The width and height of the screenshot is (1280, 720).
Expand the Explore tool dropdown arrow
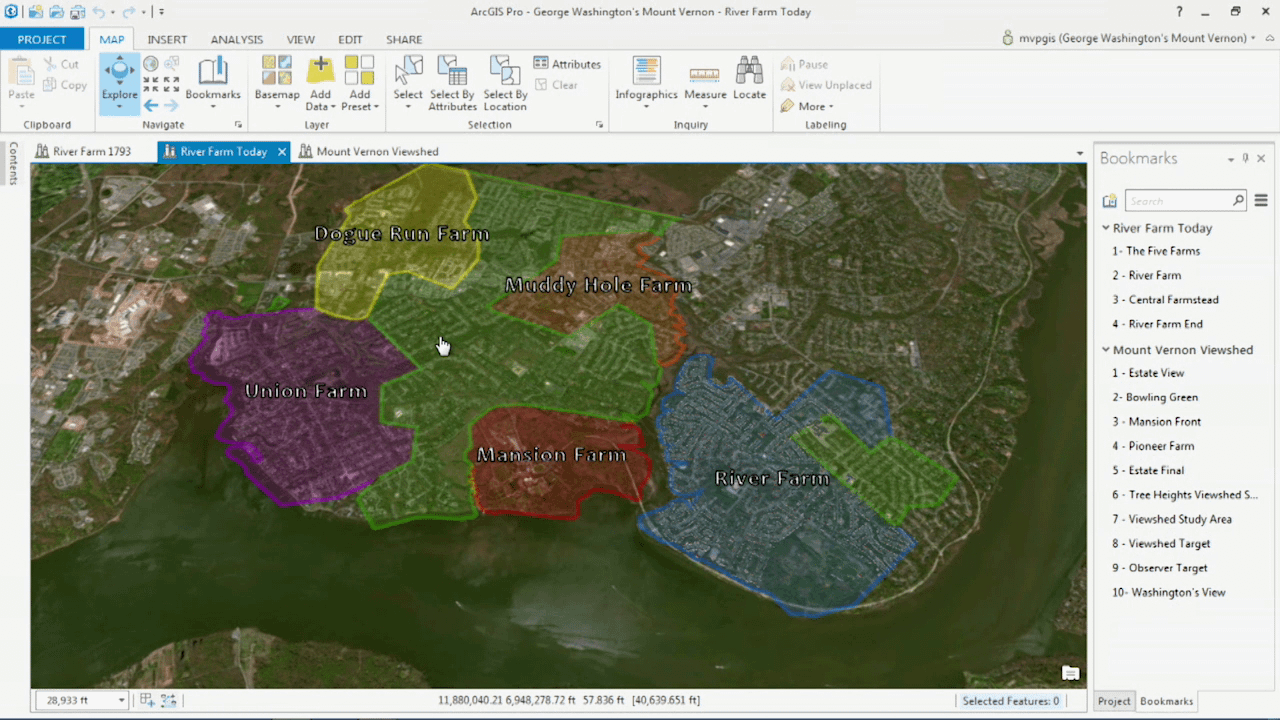click(119, 106)
